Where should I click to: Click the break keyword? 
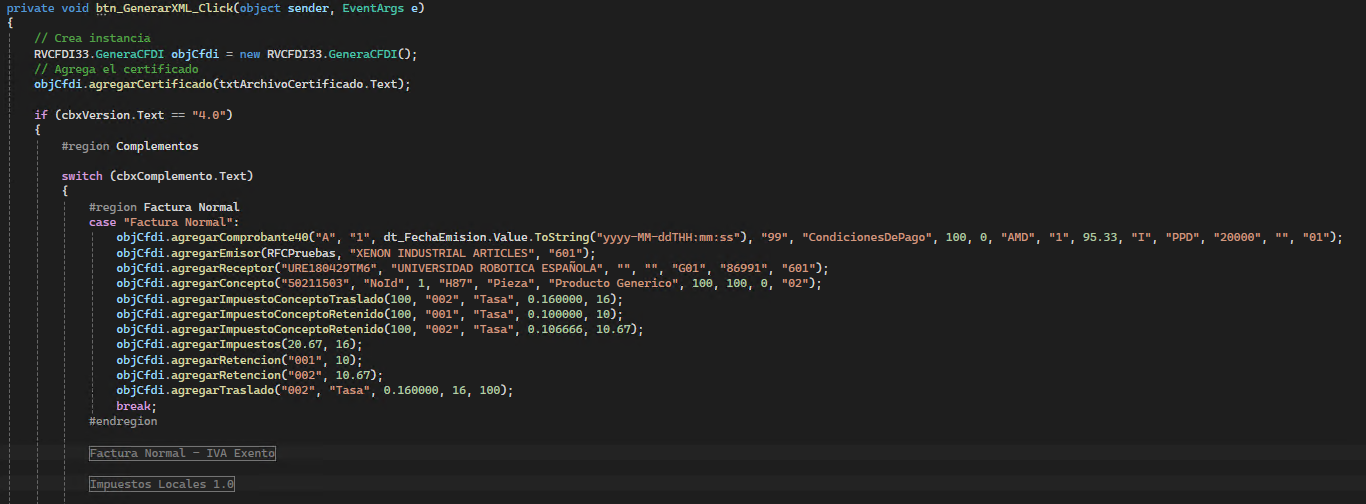(x=134, y=407)
